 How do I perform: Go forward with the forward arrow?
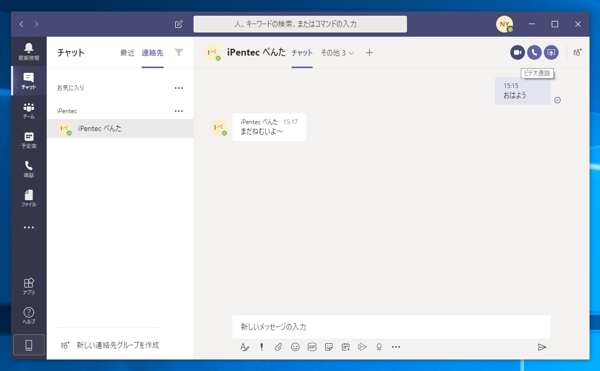point(36,24)
